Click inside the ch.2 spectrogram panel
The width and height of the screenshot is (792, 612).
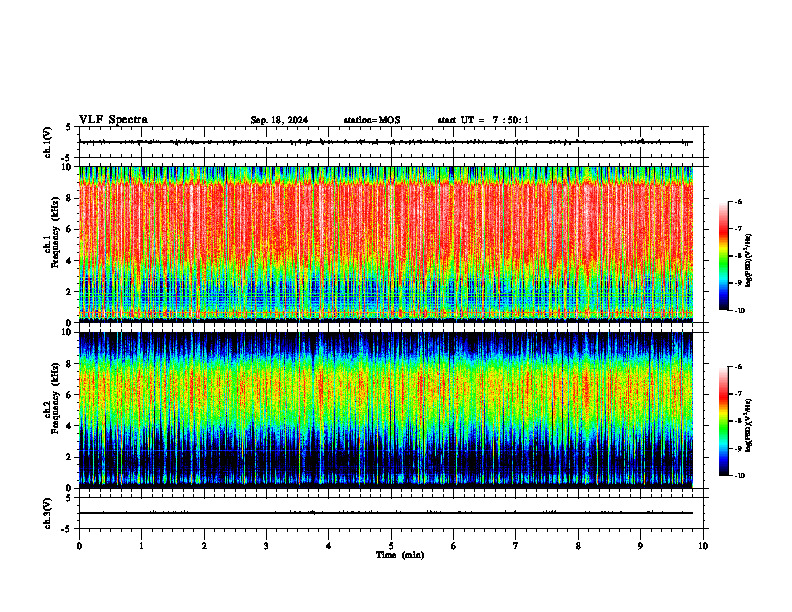[386, 409]
